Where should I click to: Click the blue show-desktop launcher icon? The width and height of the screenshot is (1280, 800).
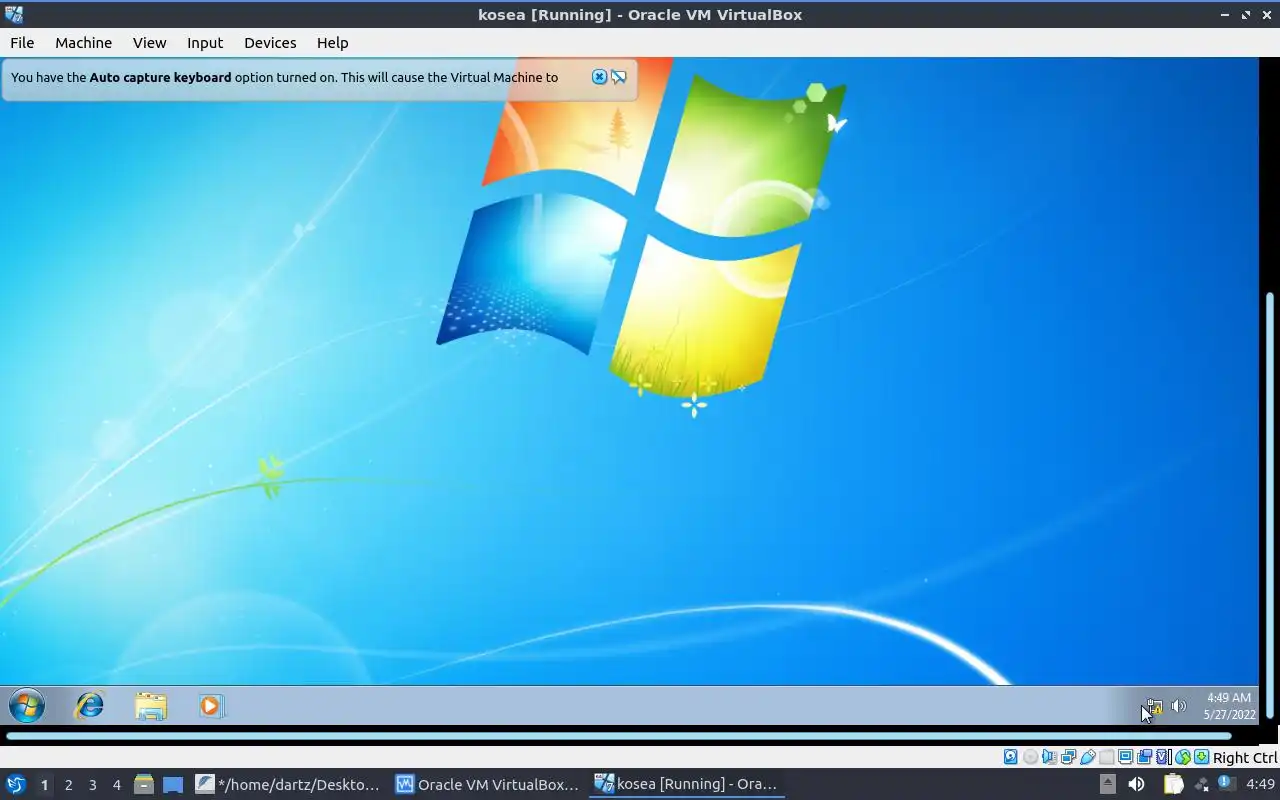[173, 784]
